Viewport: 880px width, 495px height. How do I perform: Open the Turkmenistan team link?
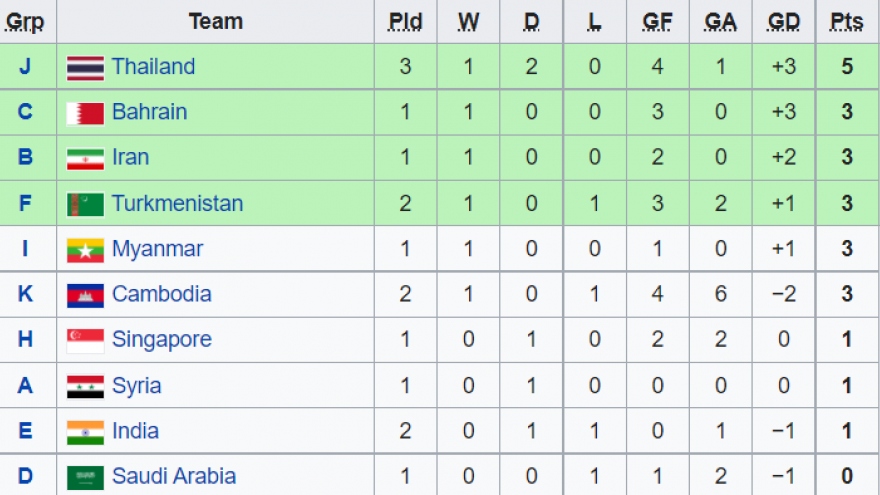click(177, 204)
